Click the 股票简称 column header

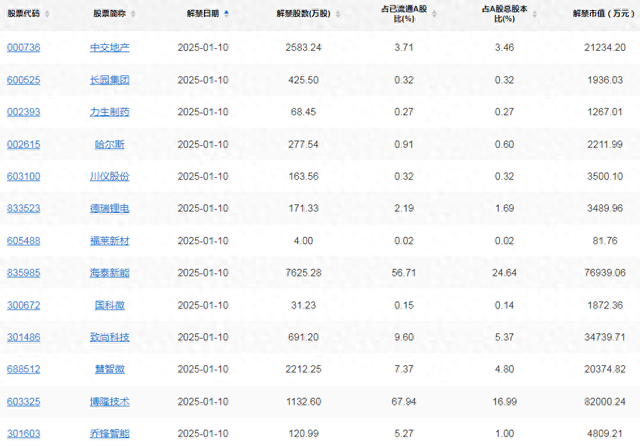pos(109,13)
